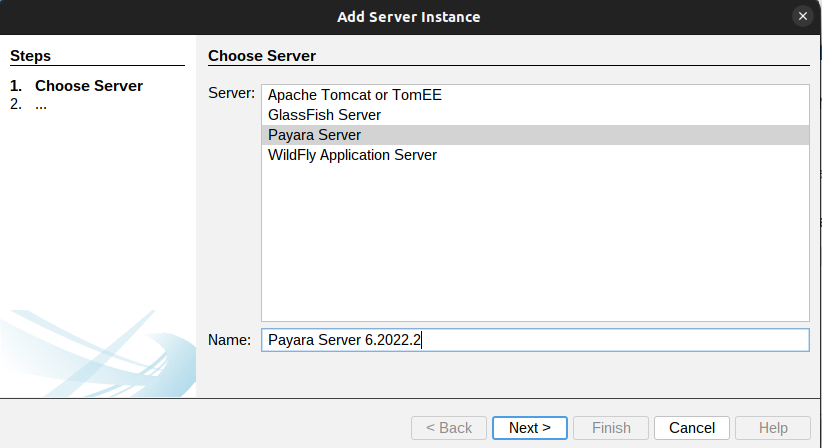The image size is (822, 448).
Task: Choose GlassFish Server from the list
Action: point(324,115)
